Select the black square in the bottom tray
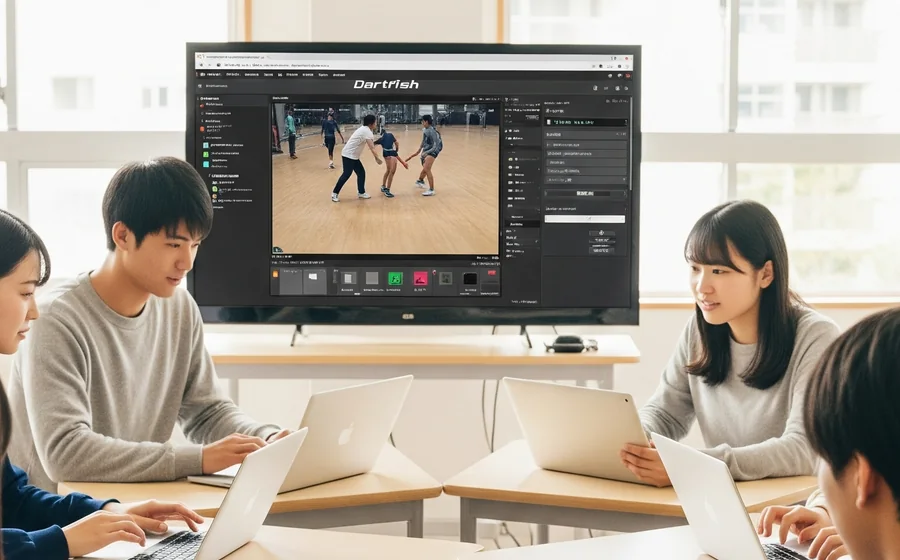This screenshot has width=900, height=560. click(470, 279)
